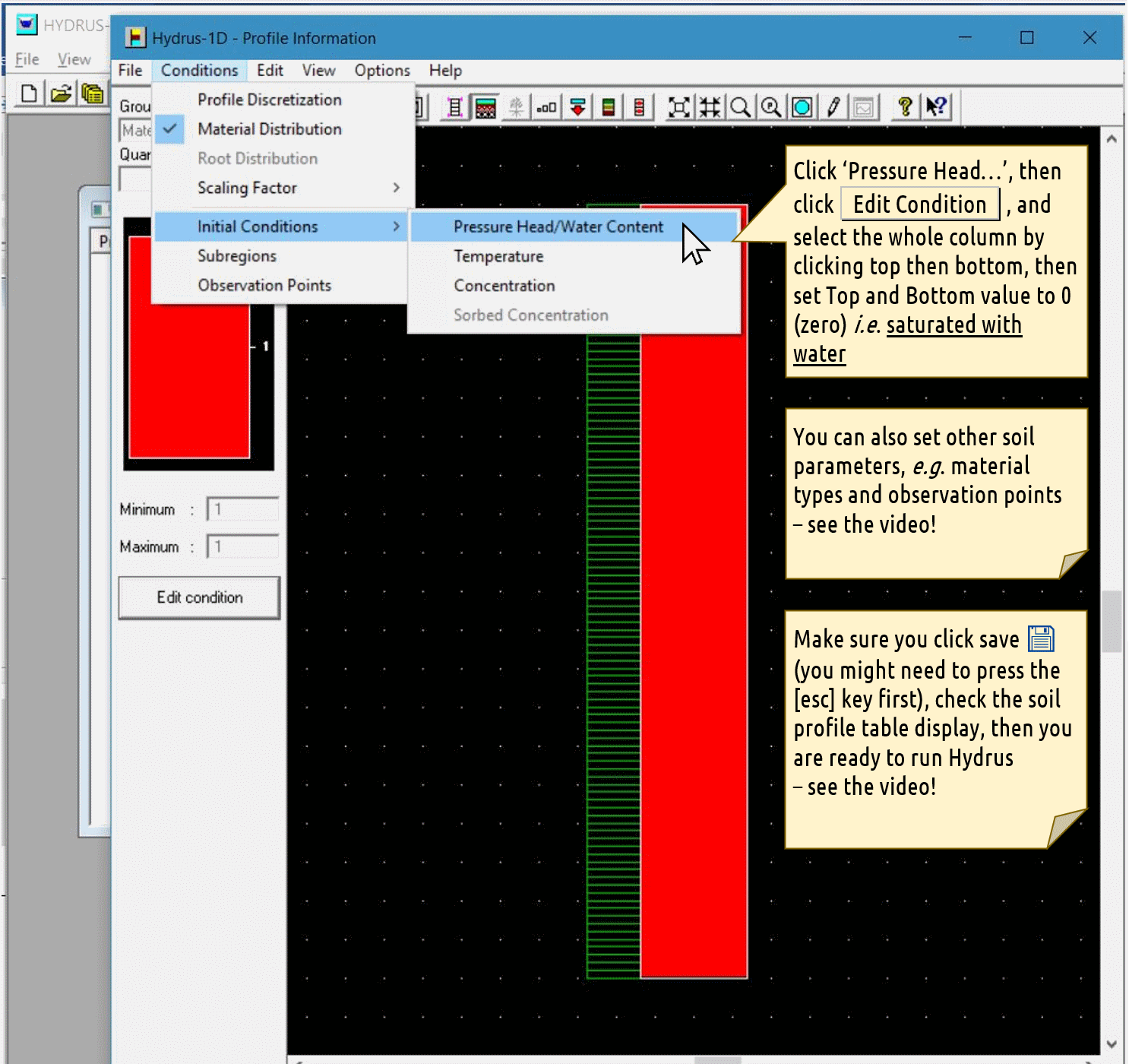Click the greyed graph display icon
1129x1064 pixels.
coord(864,107)
